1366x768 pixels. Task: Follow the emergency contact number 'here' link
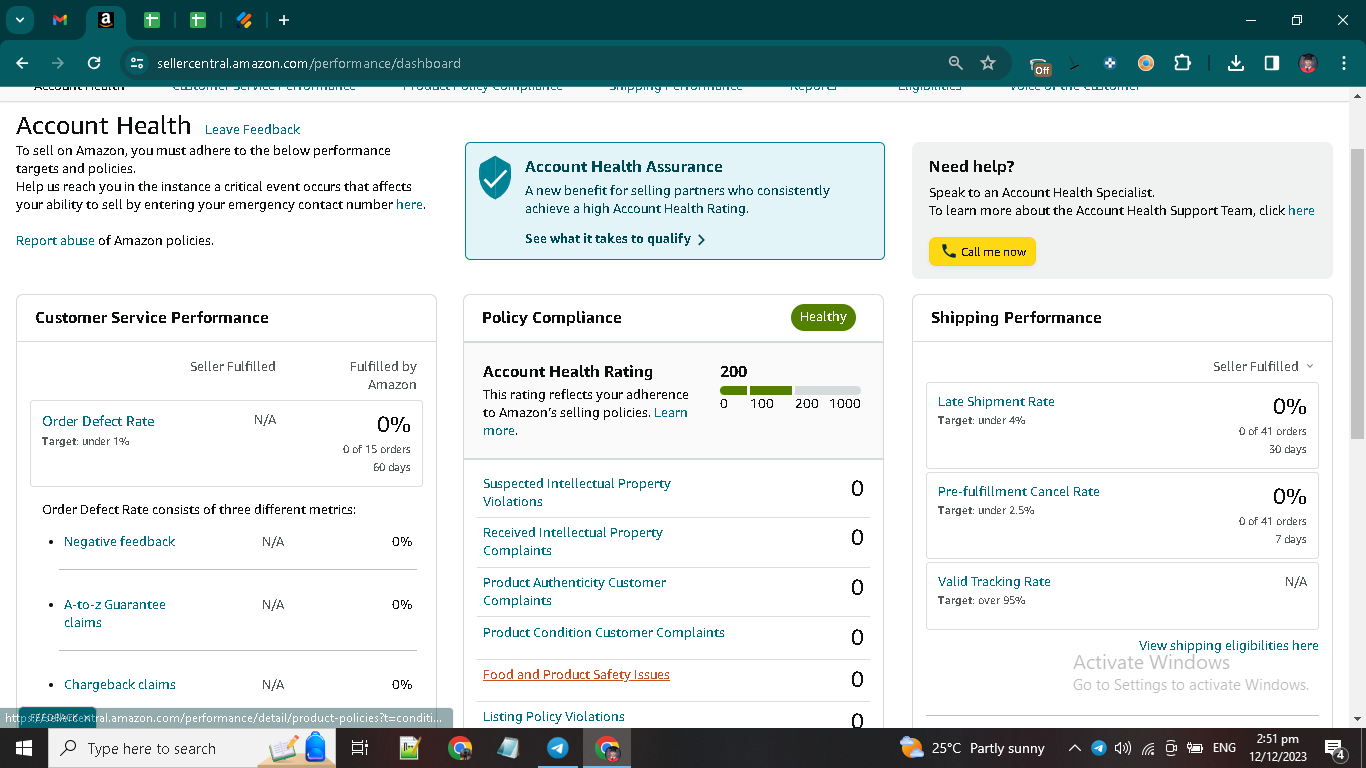point(409,204)
